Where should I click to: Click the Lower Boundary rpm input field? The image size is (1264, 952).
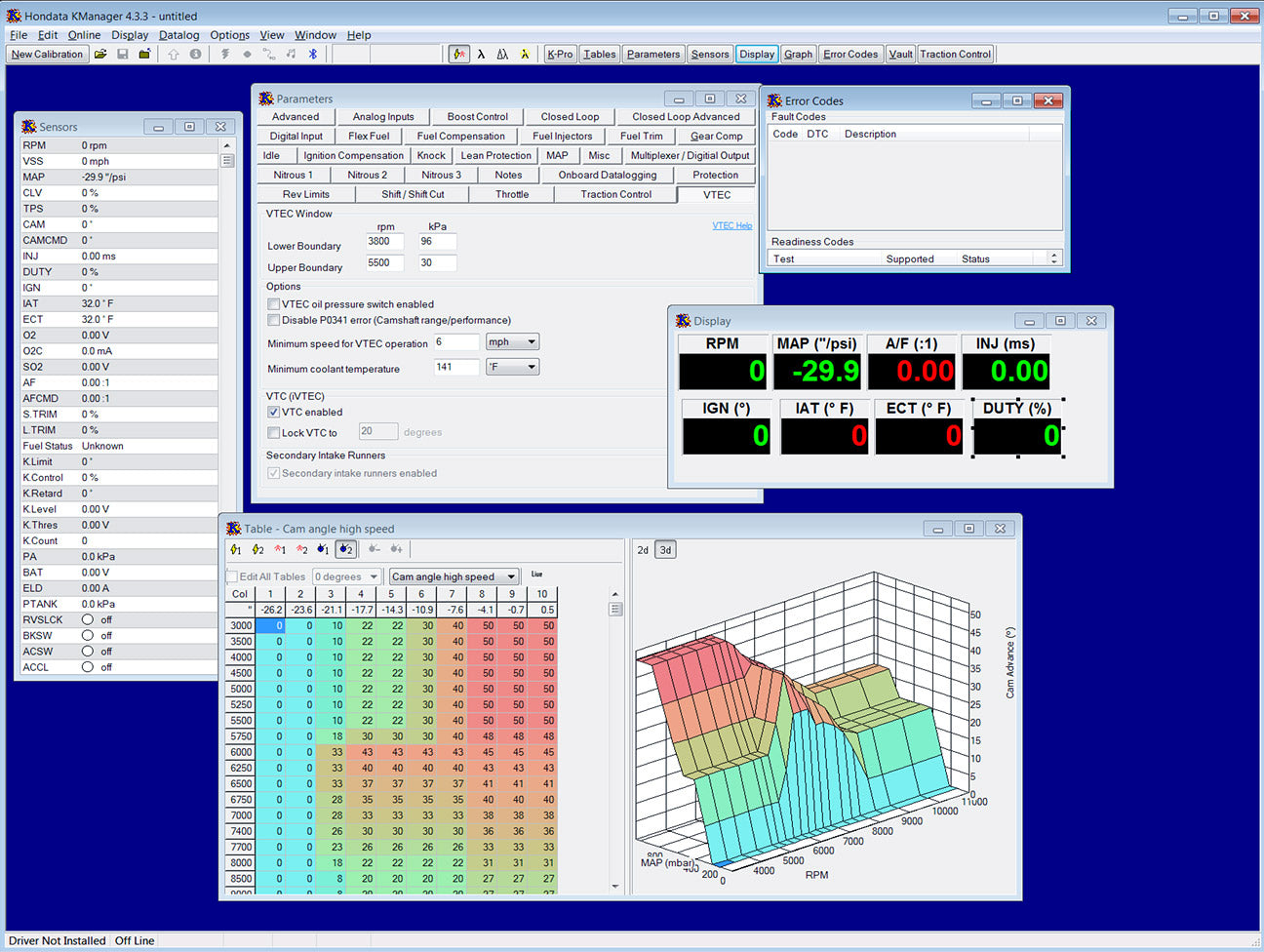(385, 242)
